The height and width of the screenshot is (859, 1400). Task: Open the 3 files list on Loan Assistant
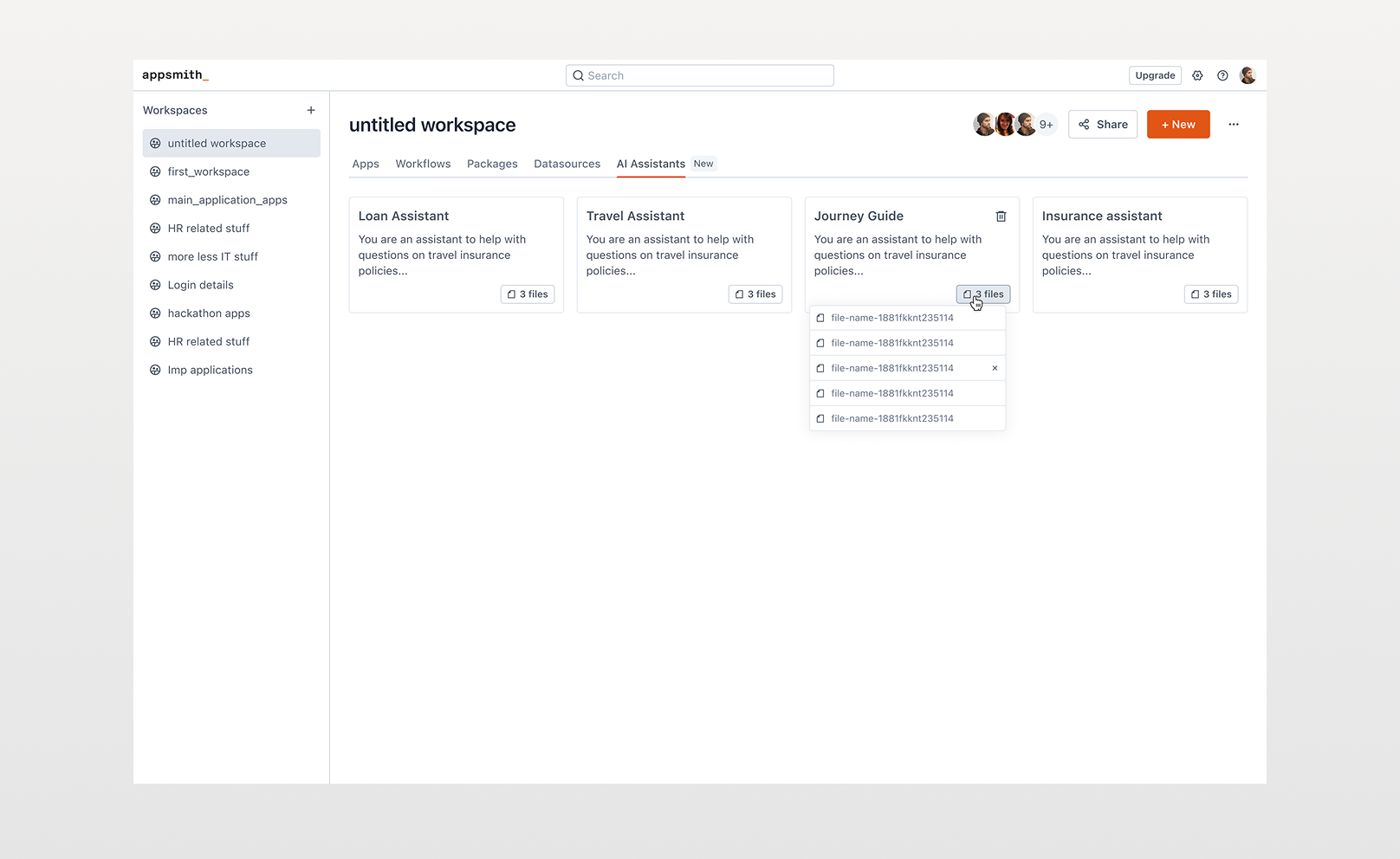tap(528, 294)
